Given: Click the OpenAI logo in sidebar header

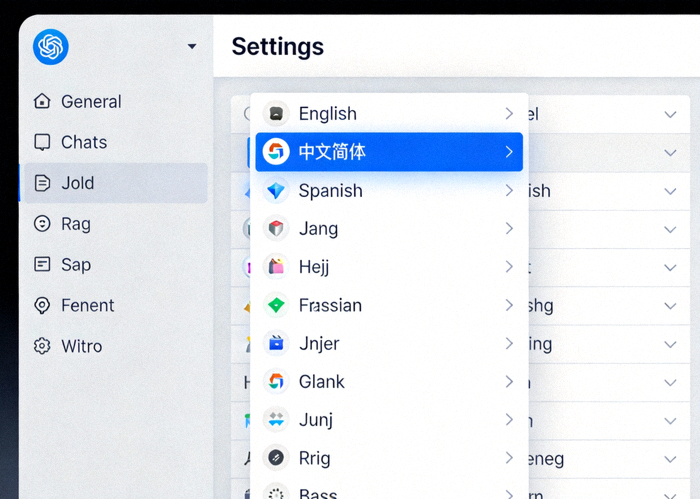Looking at the screenshot, I should coord(51,47).
